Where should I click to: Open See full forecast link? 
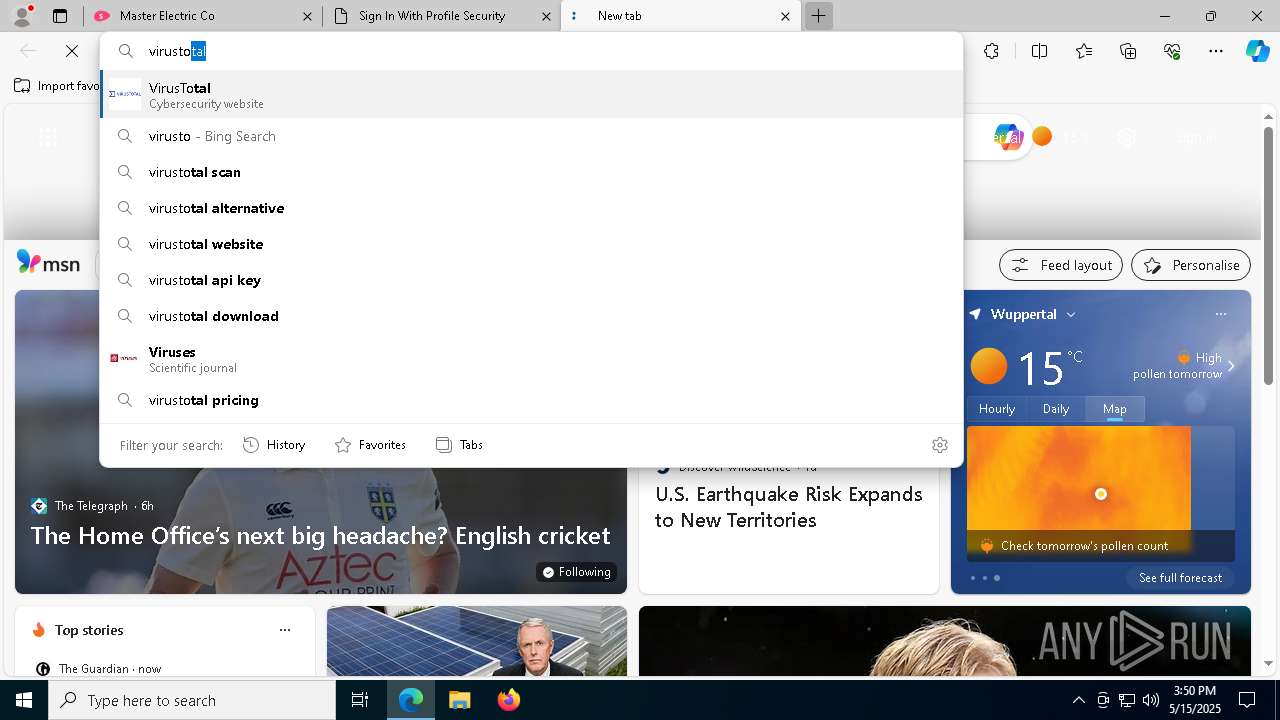point(1180,578)
